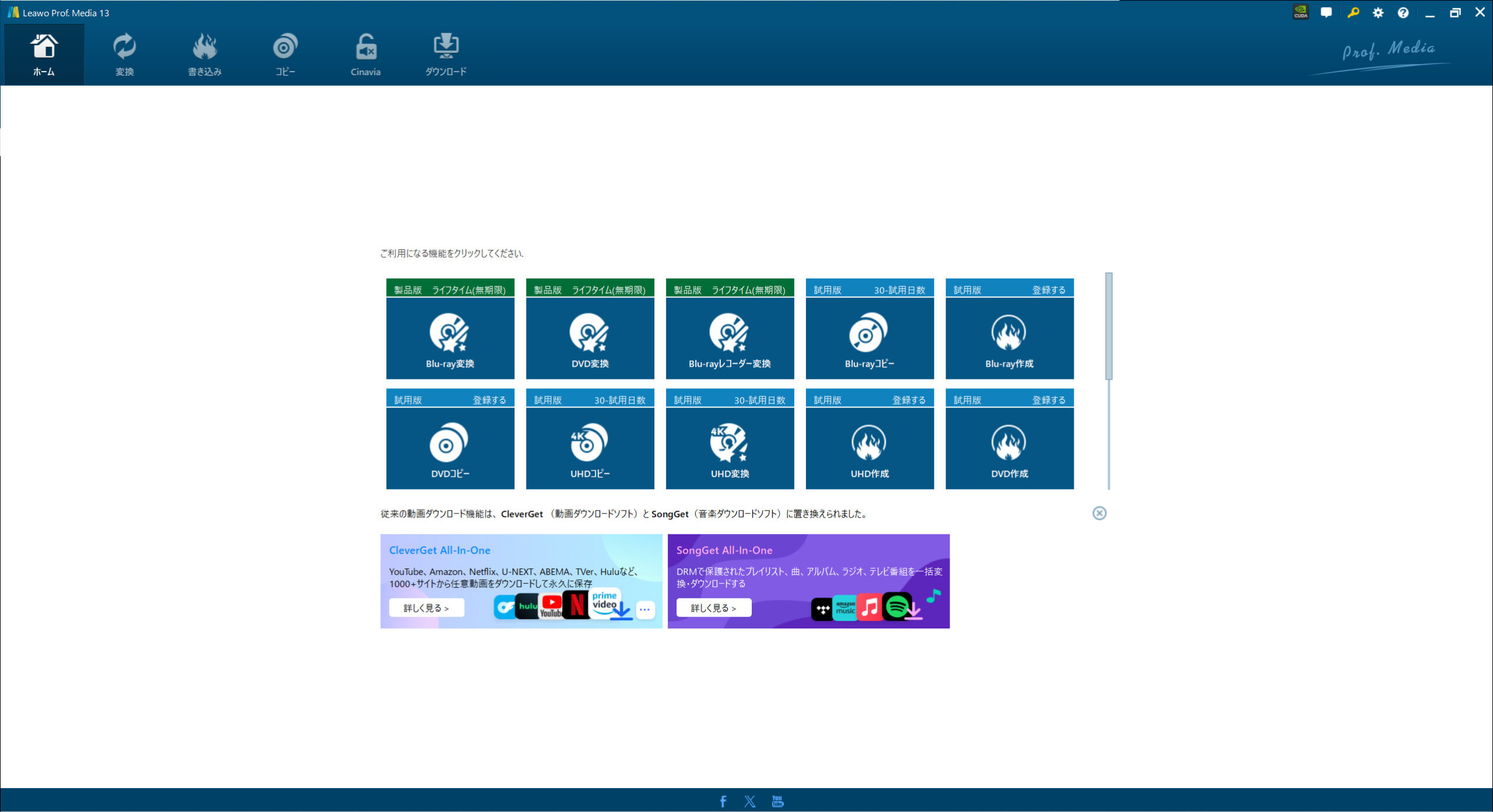Dismiss the CleverGet/SongGet notice with X

[x=1099, y=513]
